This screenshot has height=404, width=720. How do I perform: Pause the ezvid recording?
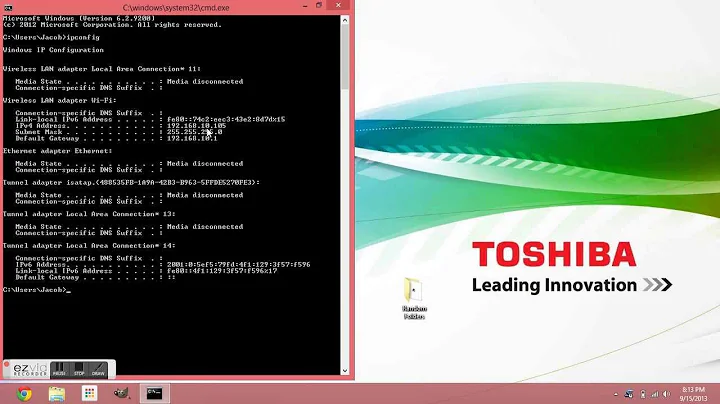pyautogui.click(x=59, y=369)
